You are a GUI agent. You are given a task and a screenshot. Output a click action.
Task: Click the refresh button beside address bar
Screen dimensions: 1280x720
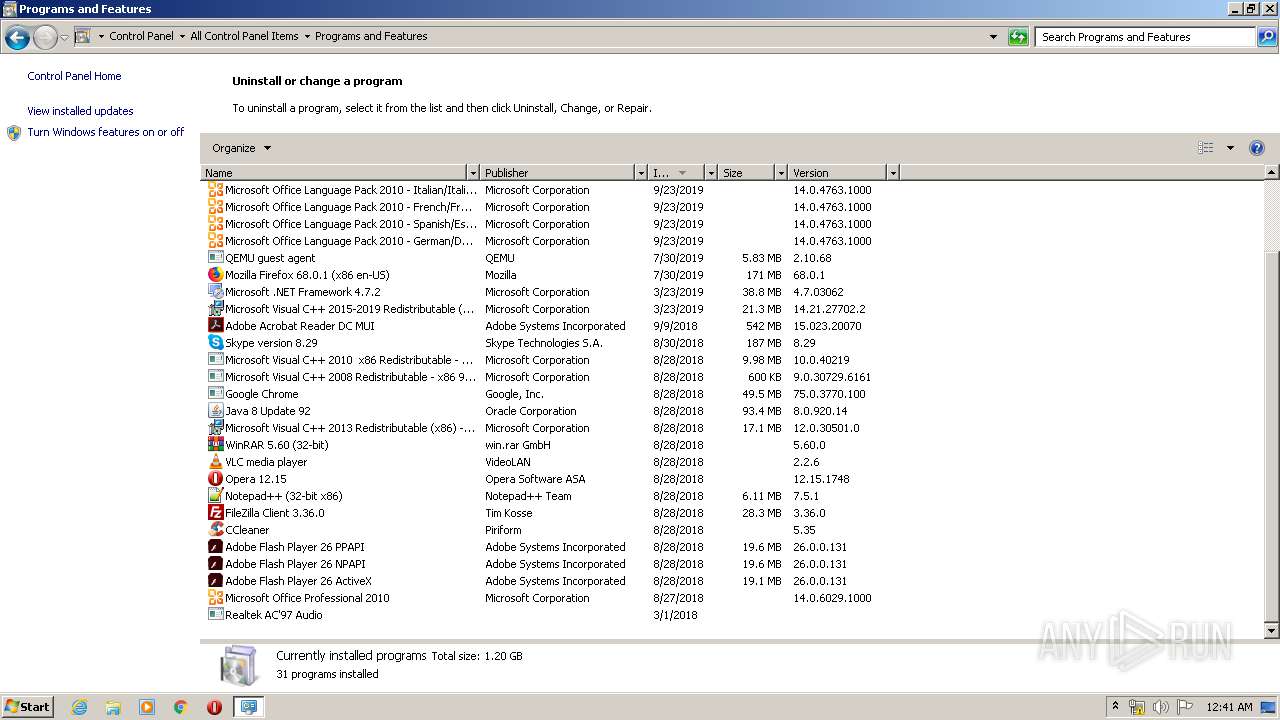coord(1018,37)
